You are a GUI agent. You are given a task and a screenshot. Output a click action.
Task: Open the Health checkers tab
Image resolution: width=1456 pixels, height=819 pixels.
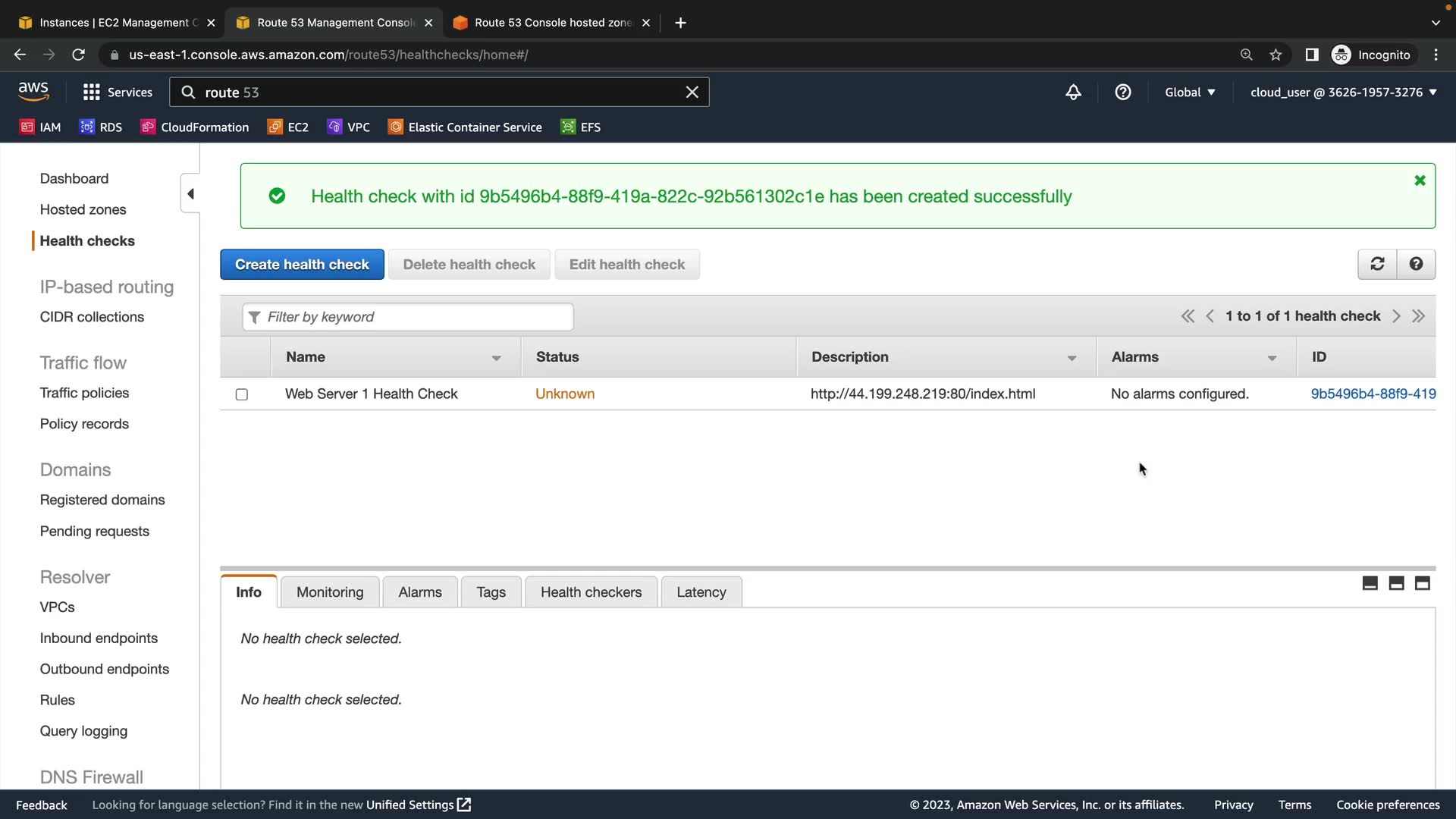pos(591,592)
